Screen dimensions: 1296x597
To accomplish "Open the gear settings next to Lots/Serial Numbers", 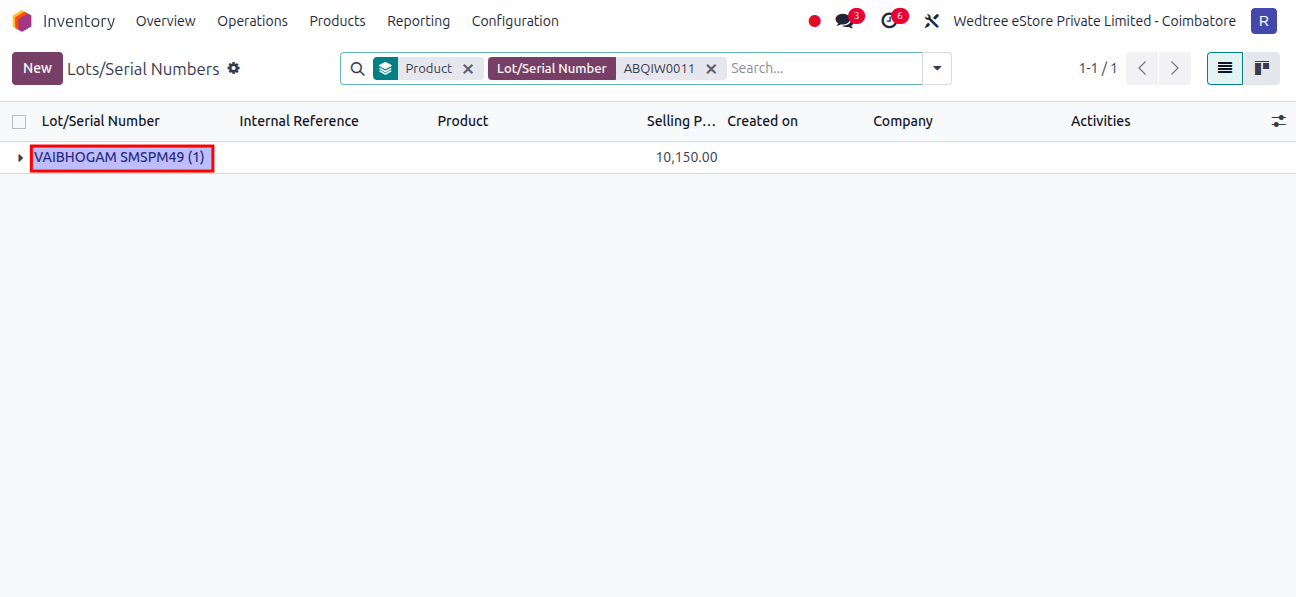I will point(233,68).
